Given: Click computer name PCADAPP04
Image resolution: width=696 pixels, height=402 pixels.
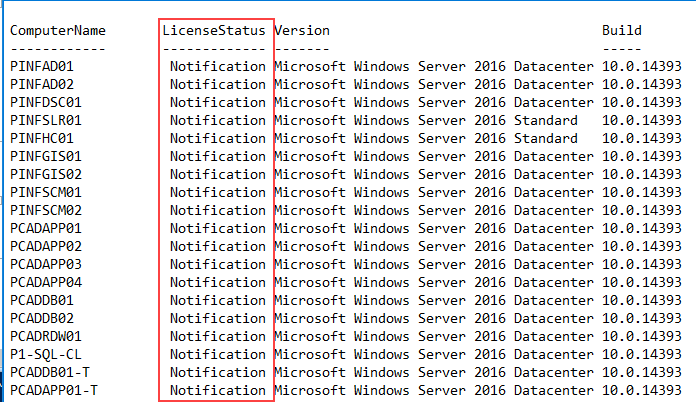Looking at the screenshot, I should click(x=46, y=282).
